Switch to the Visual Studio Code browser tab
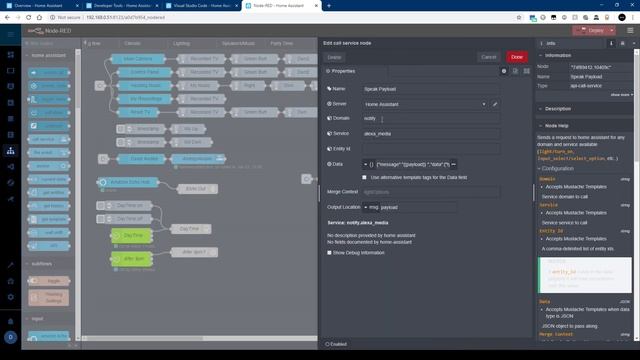 pos(202,6)
